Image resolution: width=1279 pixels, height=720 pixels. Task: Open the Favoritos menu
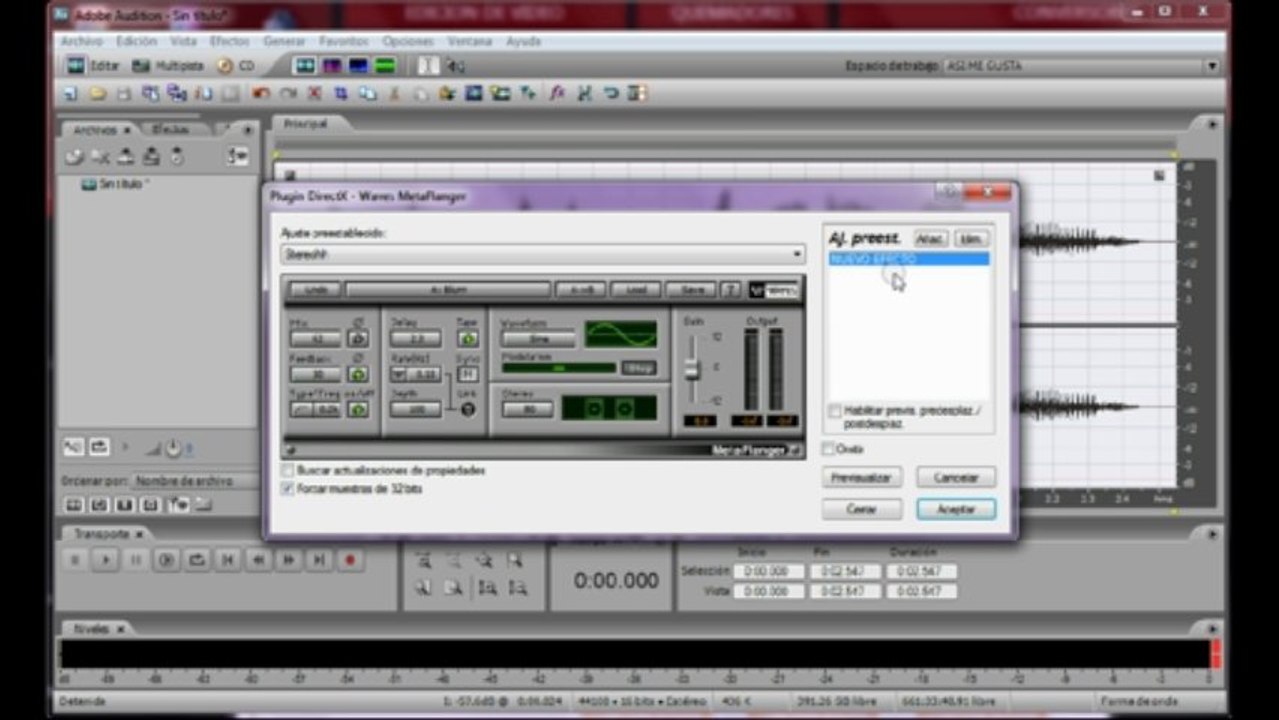pyautogui.click(x=344, y=41)
